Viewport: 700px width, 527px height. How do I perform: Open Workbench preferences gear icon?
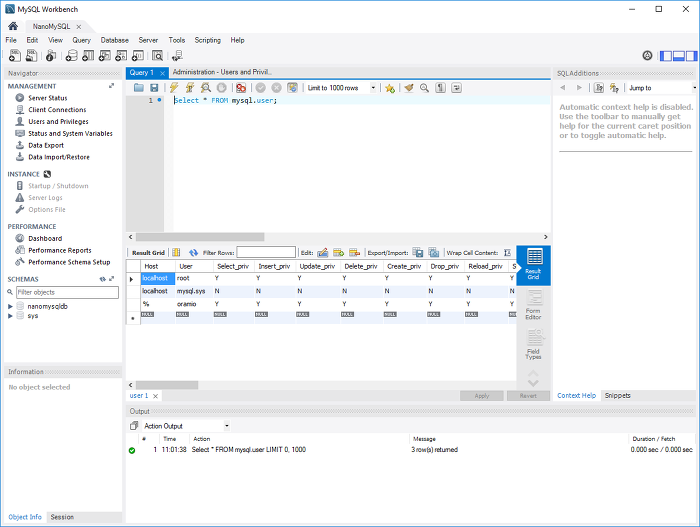tap(647, 55)
